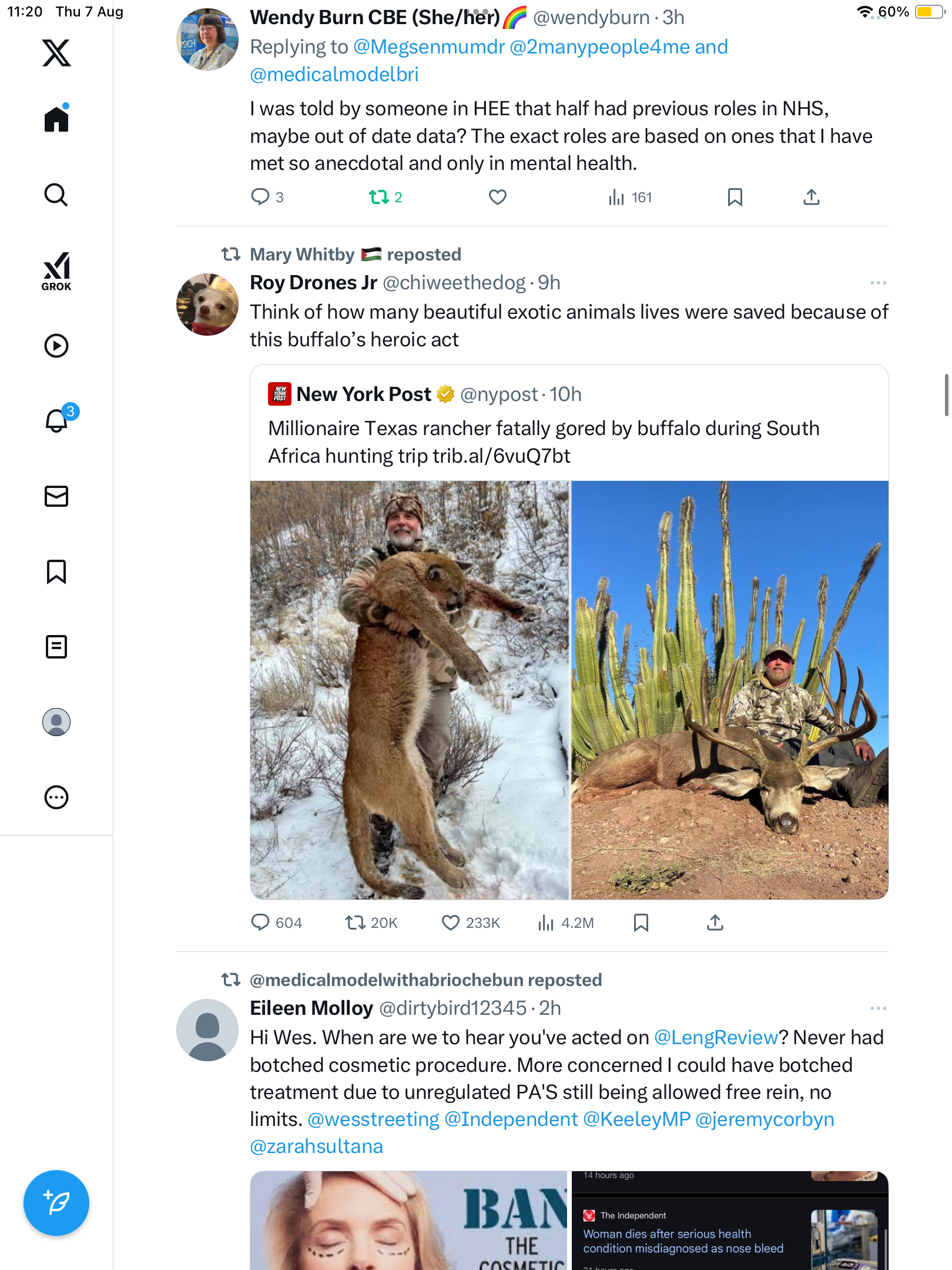Open Grok from the sidebar
Image resolution: width=952 pixels, height=1270 pixels.
click(56, 272)
